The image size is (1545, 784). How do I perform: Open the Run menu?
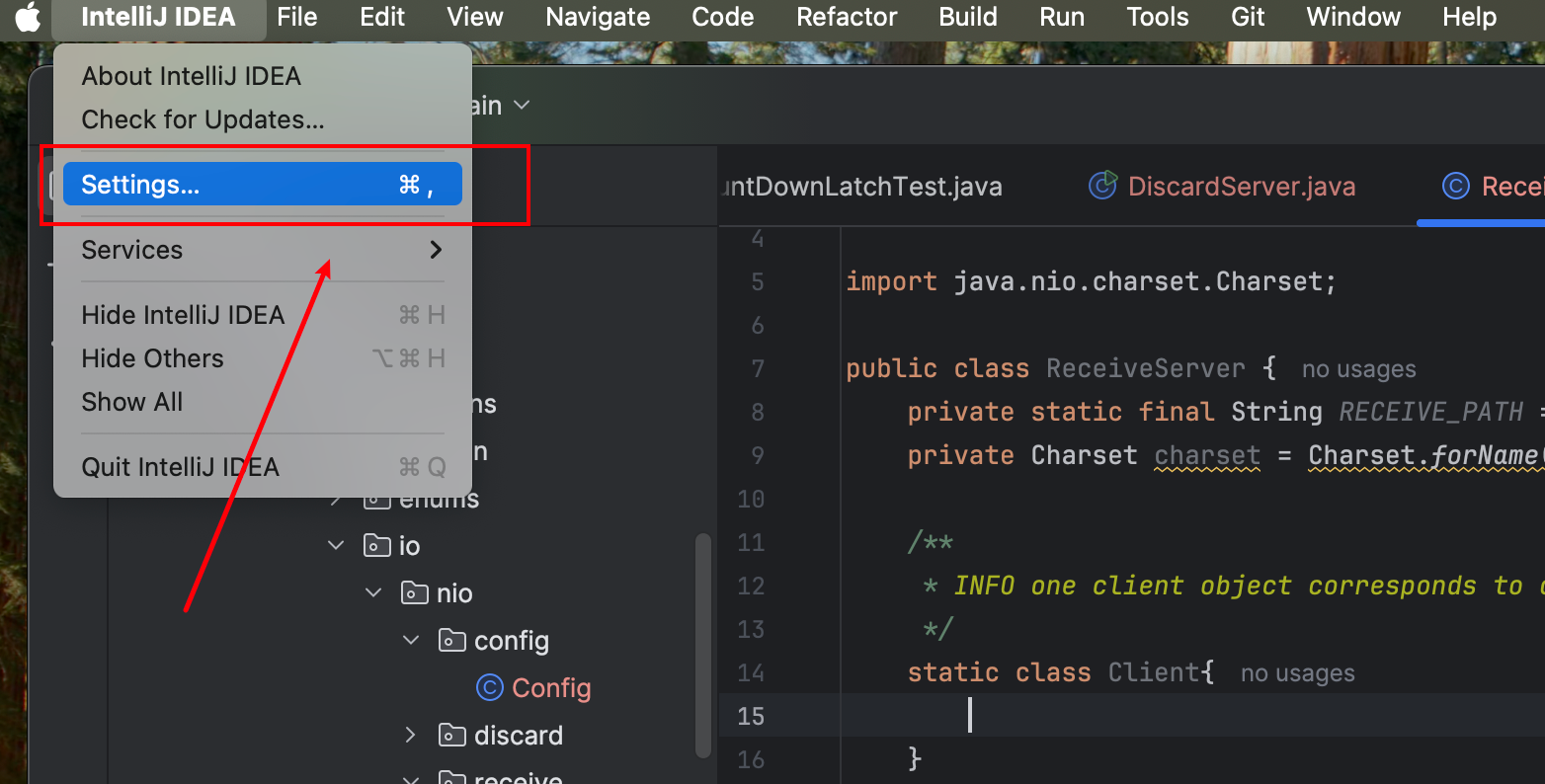1062,17
